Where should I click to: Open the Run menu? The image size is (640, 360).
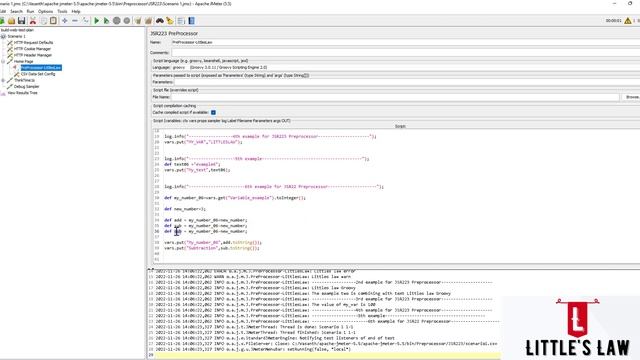[31, 11]
